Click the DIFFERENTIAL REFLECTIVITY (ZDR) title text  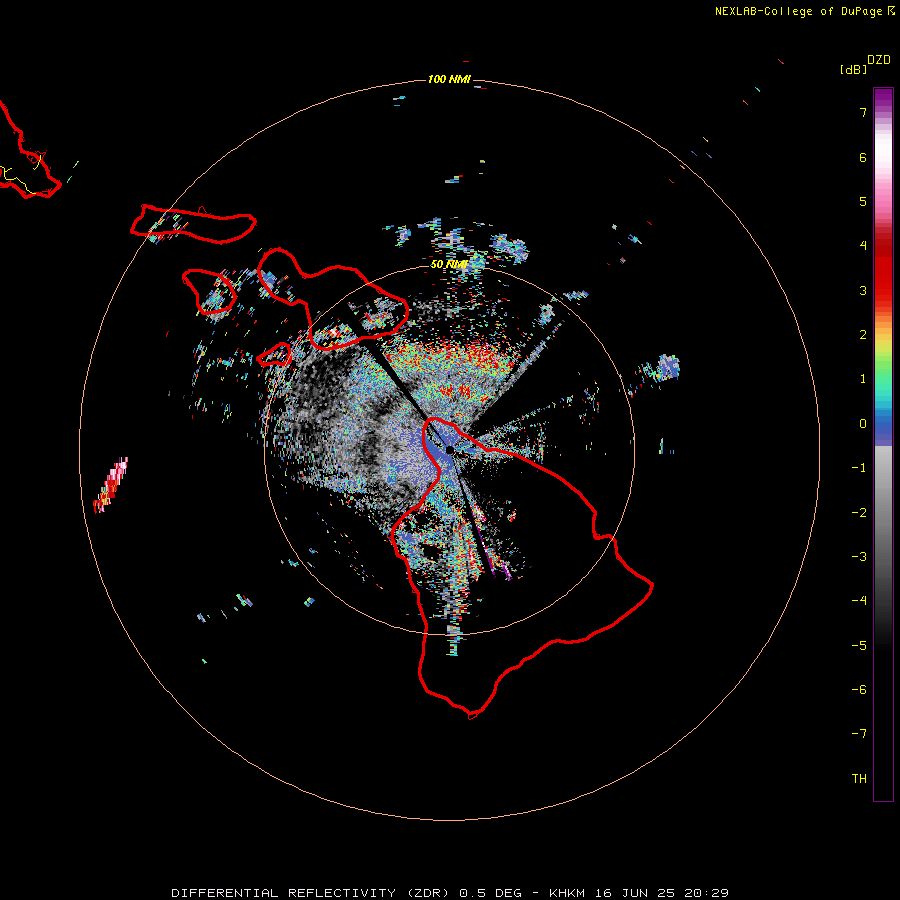point(313,893)
